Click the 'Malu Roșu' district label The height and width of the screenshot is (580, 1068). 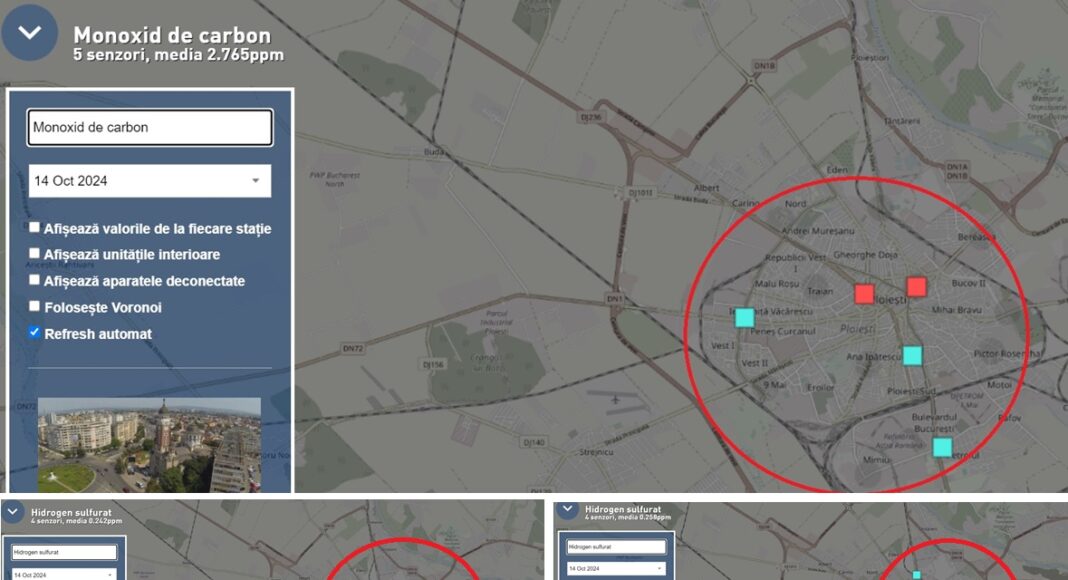(776, 283)
